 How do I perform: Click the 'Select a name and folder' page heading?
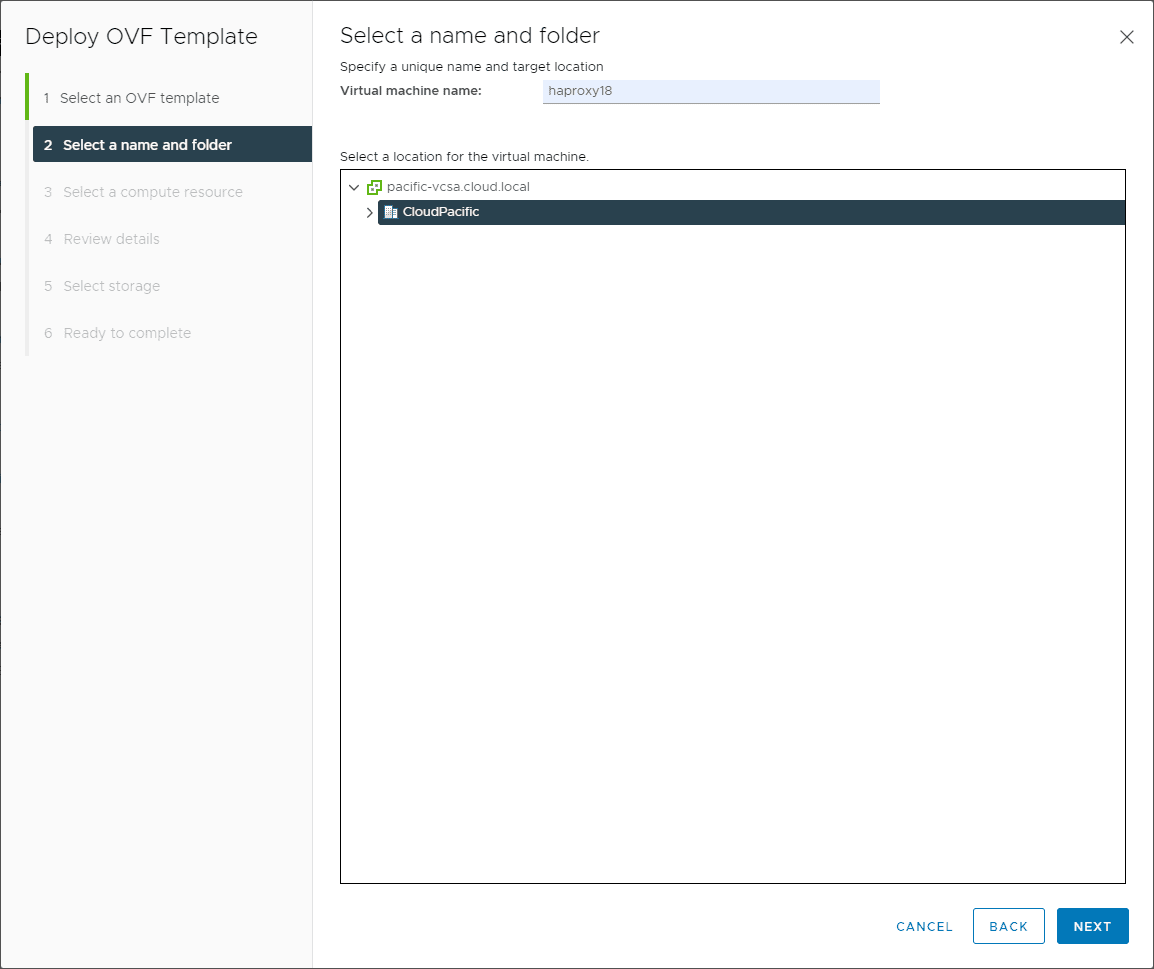point(470,35)
